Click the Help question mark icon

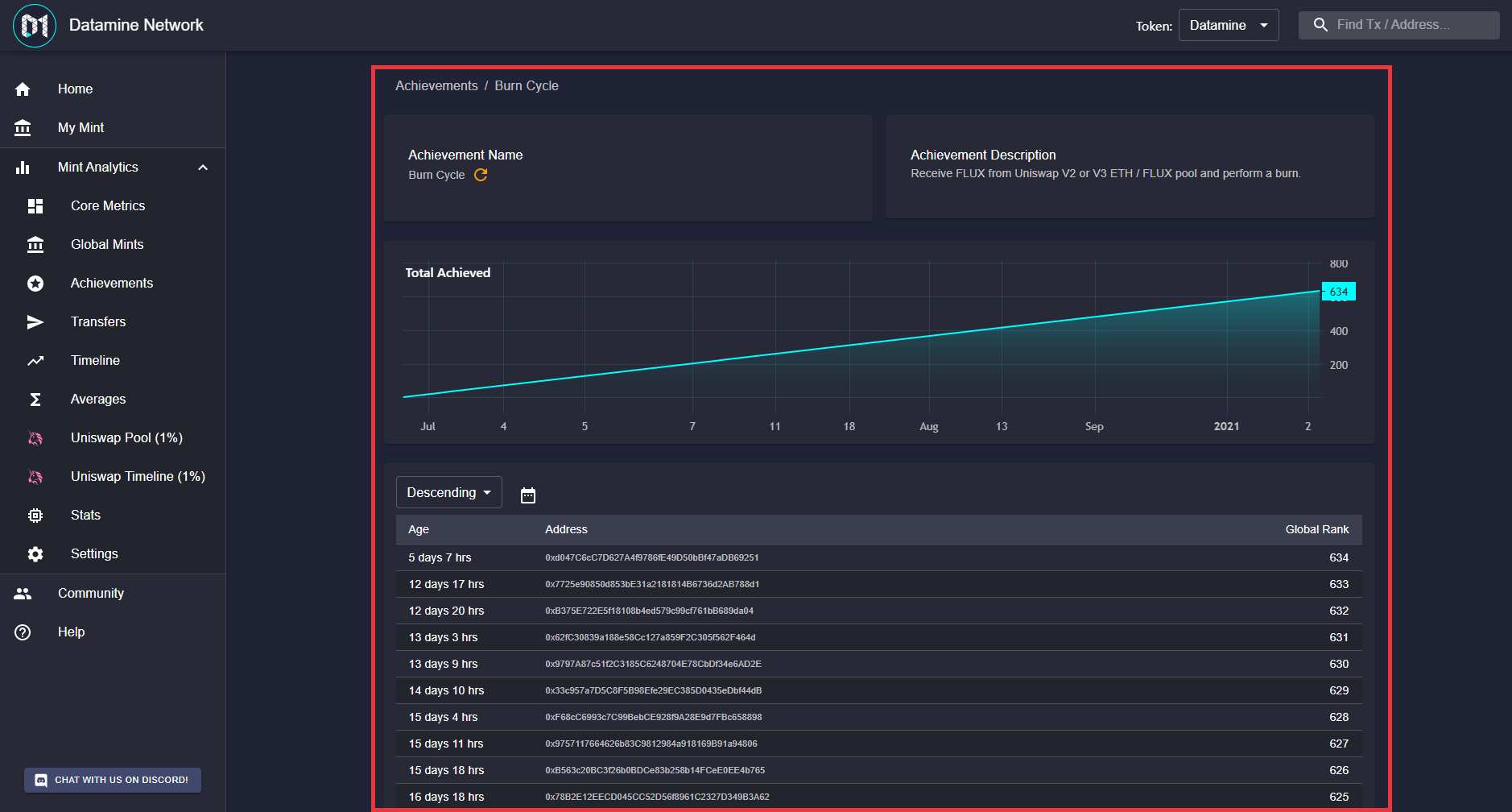coord(23,632)
